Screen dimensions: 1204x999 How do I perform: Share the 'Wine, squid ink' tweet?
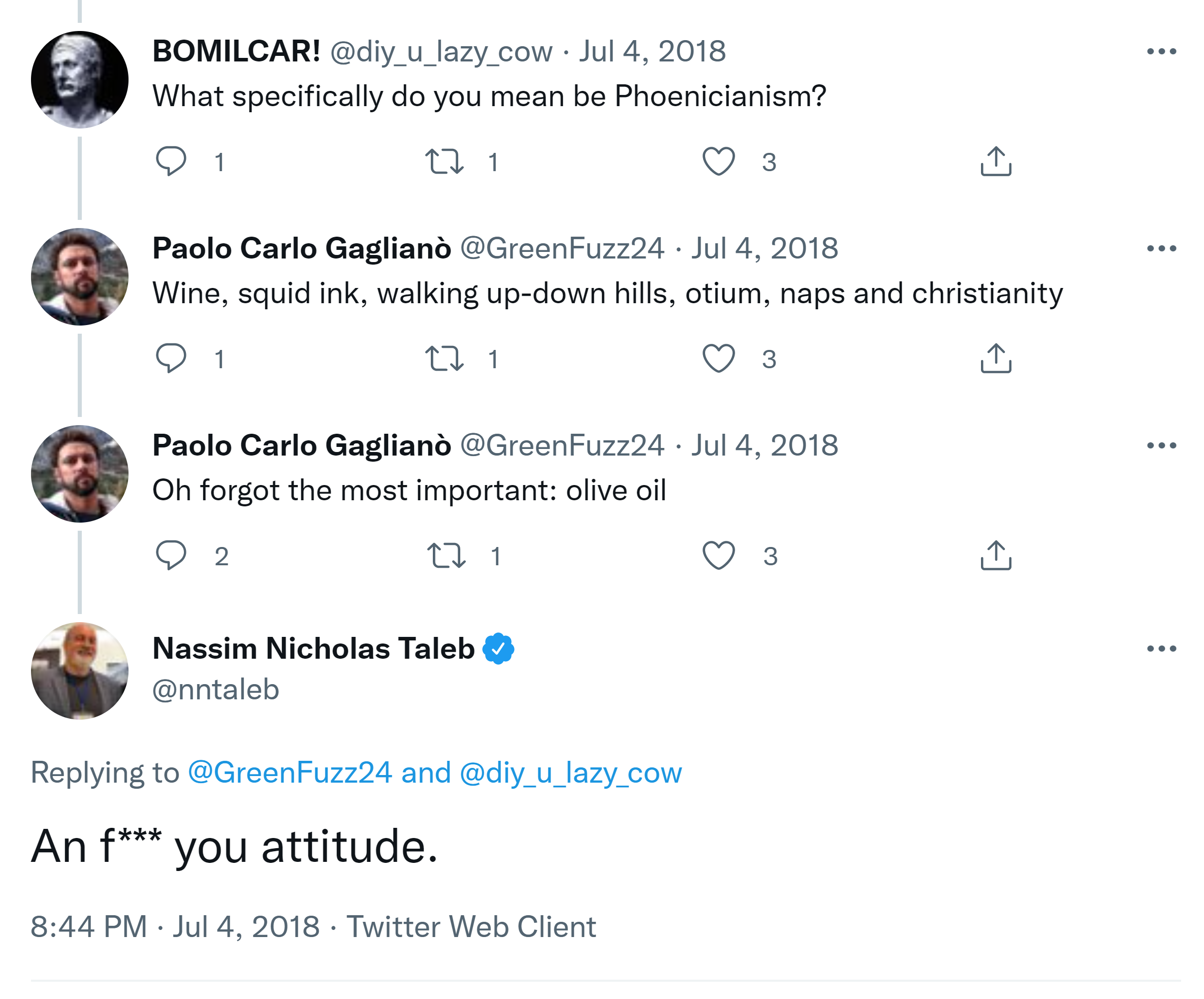(996, 358)
